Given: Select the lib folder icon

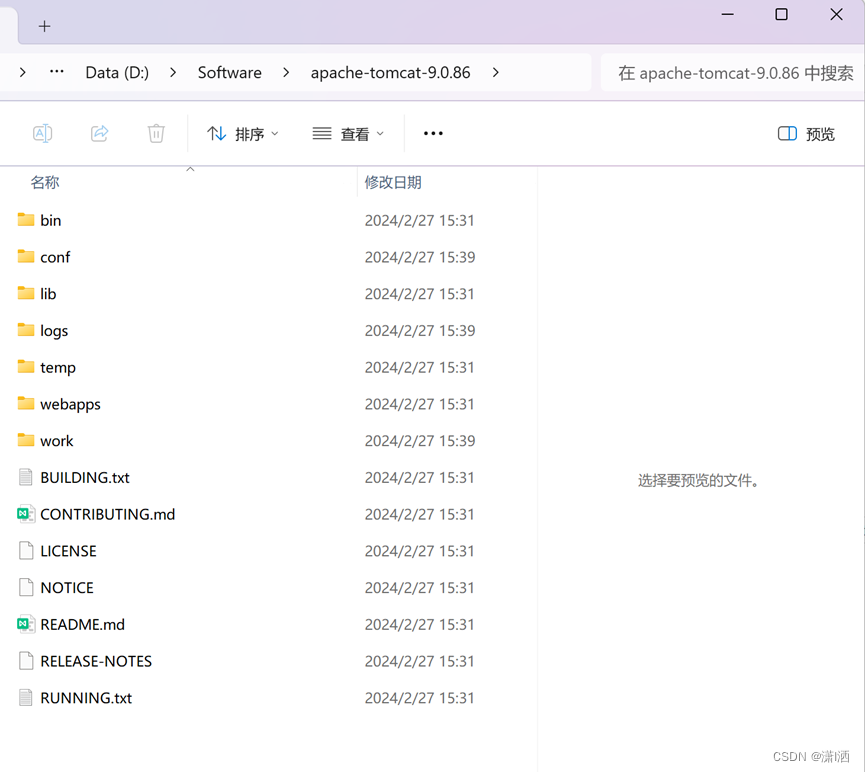Looking at the screenshot, I should [25, 293].
